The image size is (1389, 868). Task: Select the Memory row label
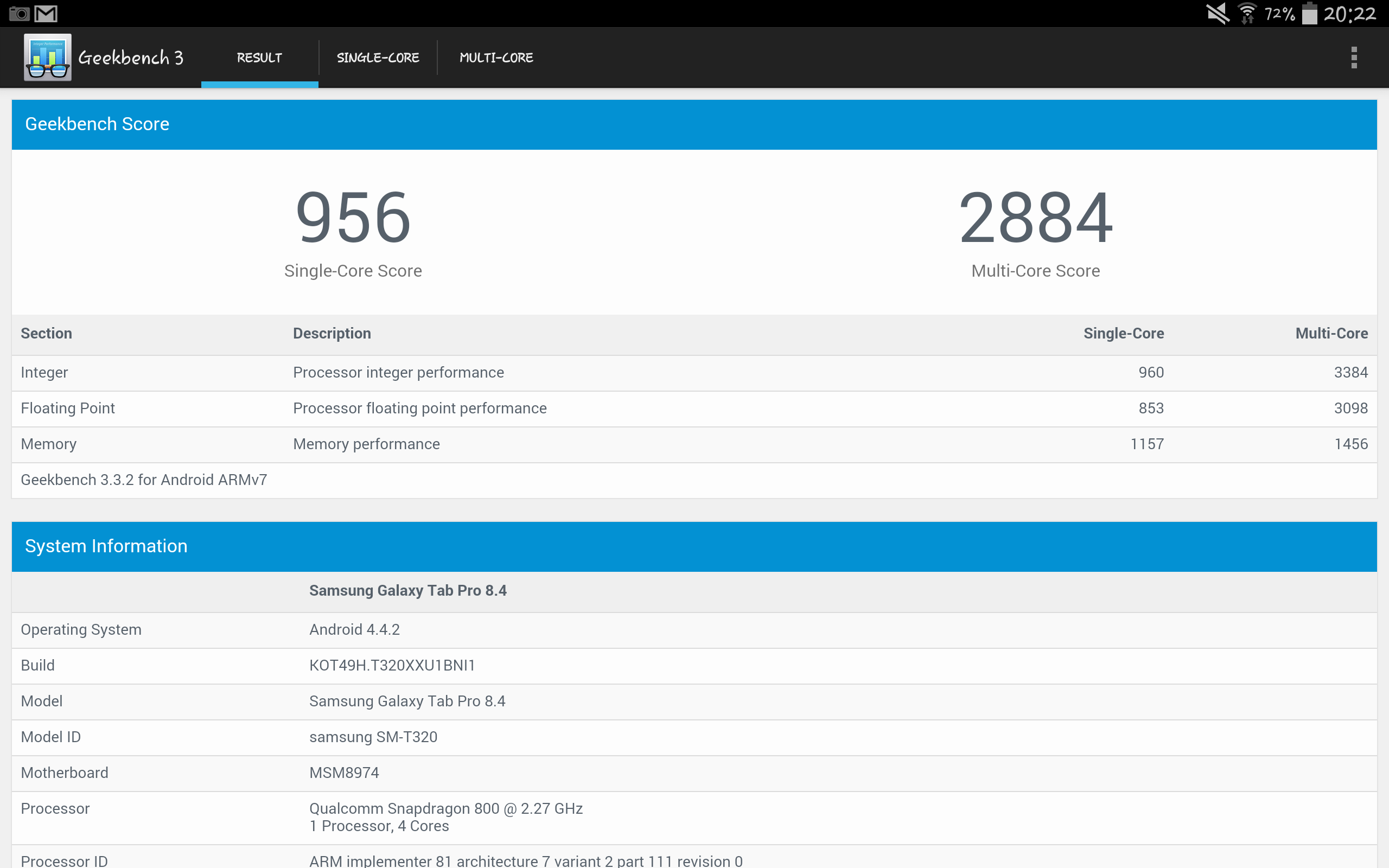click(x=48, y=444)
